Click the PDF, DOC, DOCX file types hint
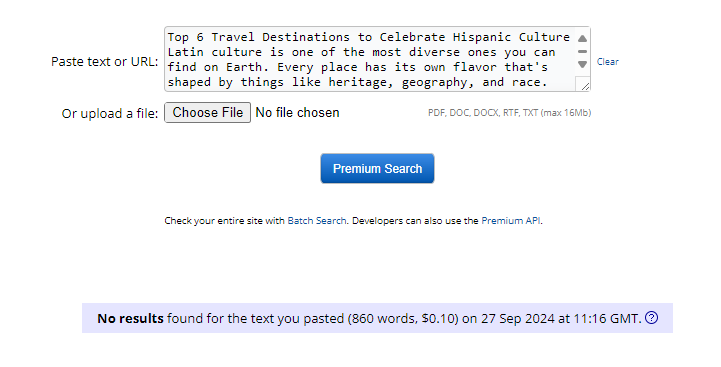This screenshot has height=367, width=721. 509,113
